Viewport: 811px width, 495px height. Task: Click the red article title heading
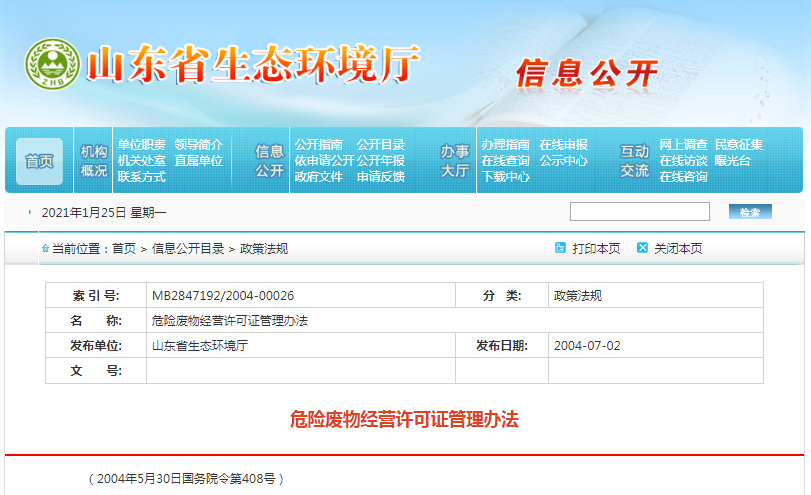click(404, 419)
